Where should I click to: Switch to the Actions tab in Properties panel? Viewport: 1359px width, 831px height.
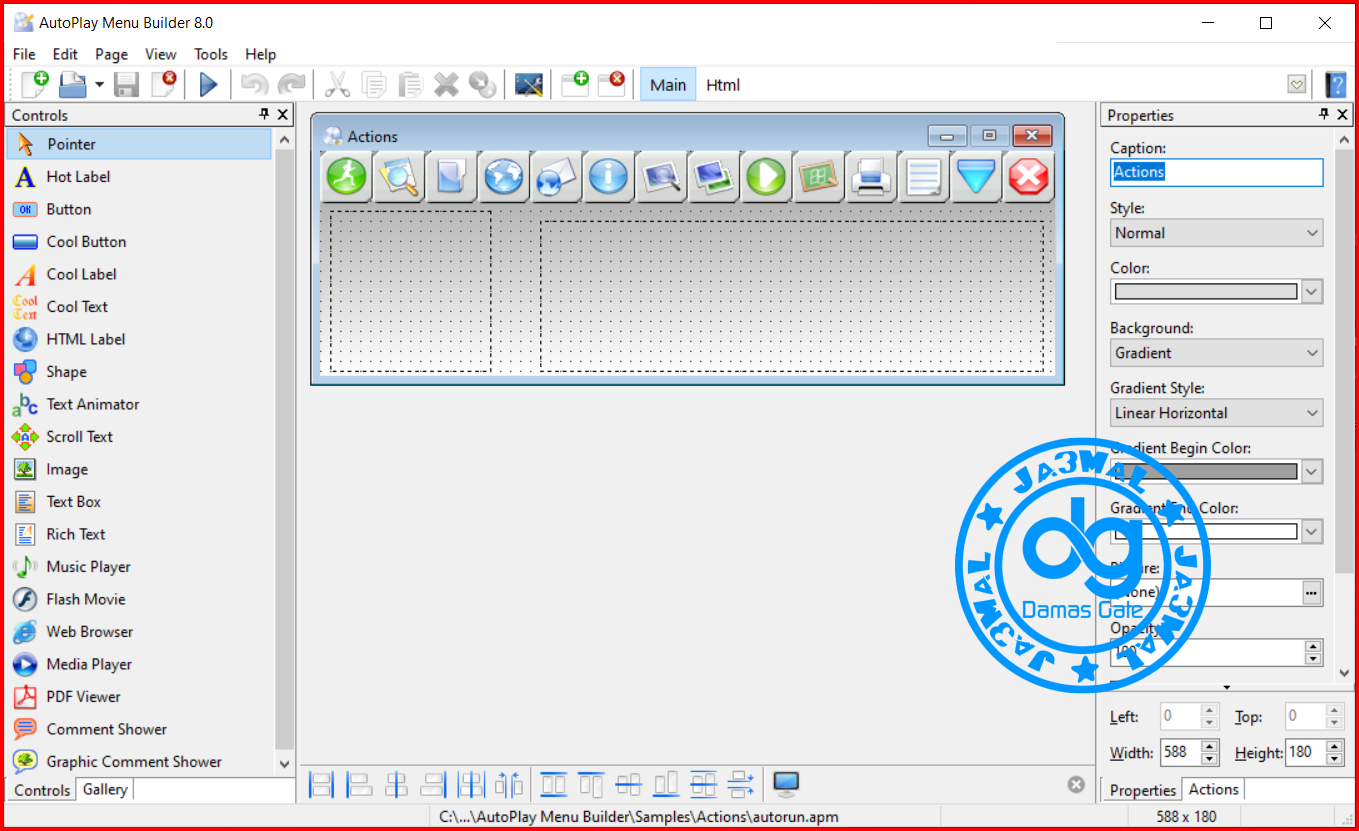1214,790
